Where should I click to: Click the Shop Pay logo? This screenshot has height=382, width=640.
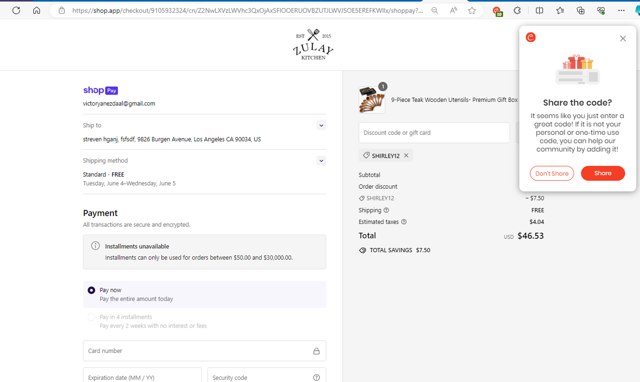[100, 90]
